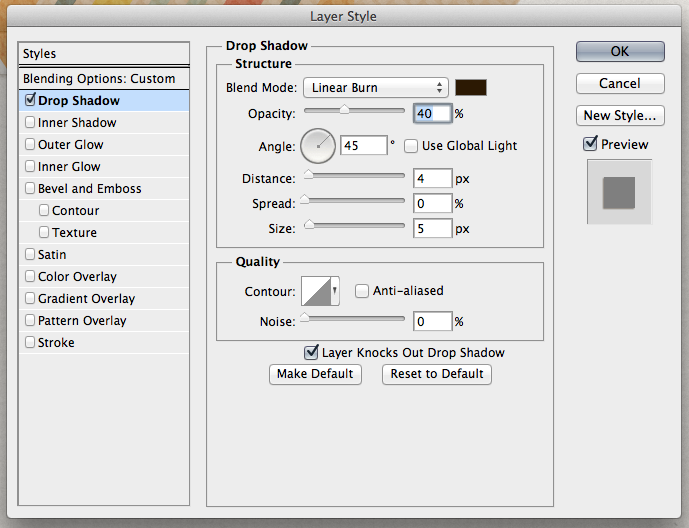Enable the Texture sub-option checkbox

pos(44,232)
